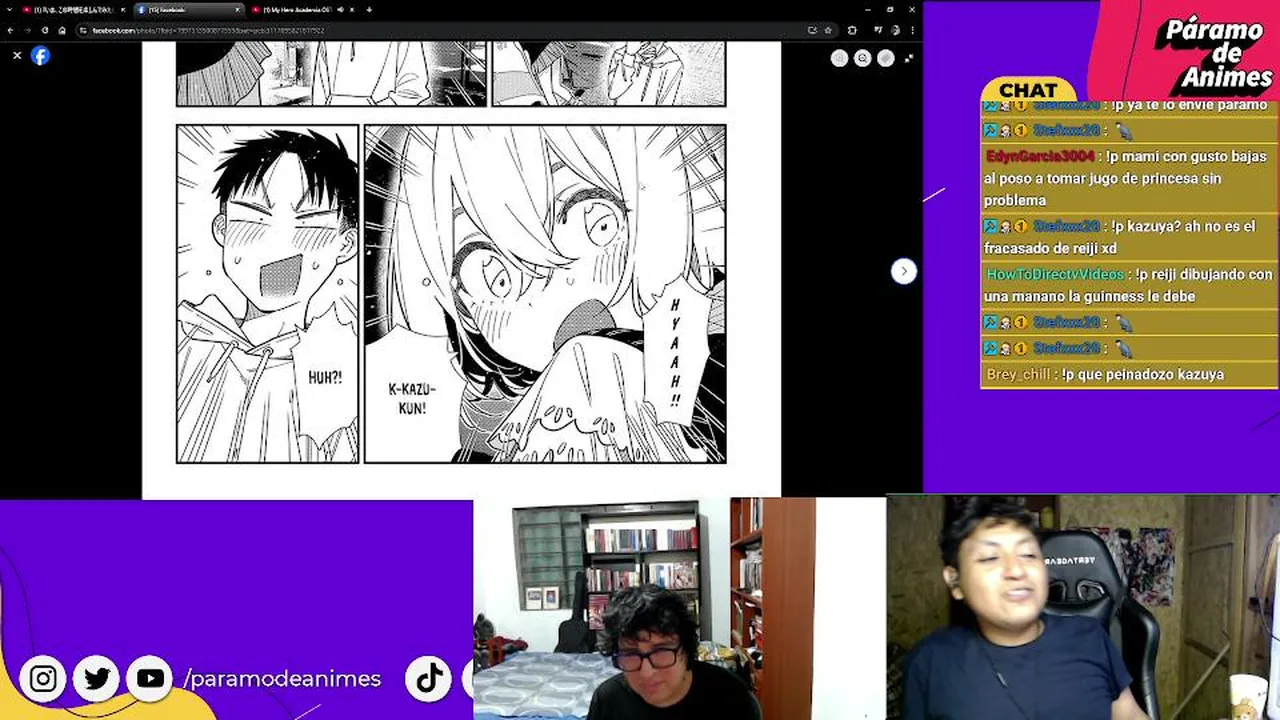The width and height of the screenshot is (1280, 720).
Task: Reload the current browser page
Action: click(45, 30)
